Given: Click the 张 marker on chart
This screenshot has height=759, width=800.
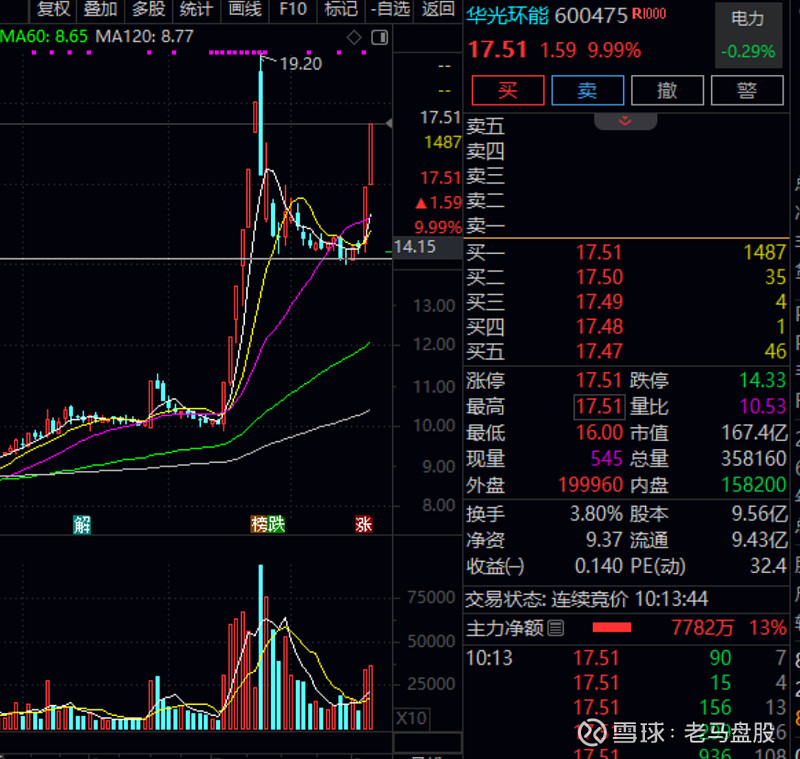Looking at the screenshot, I should coord(364,524).
